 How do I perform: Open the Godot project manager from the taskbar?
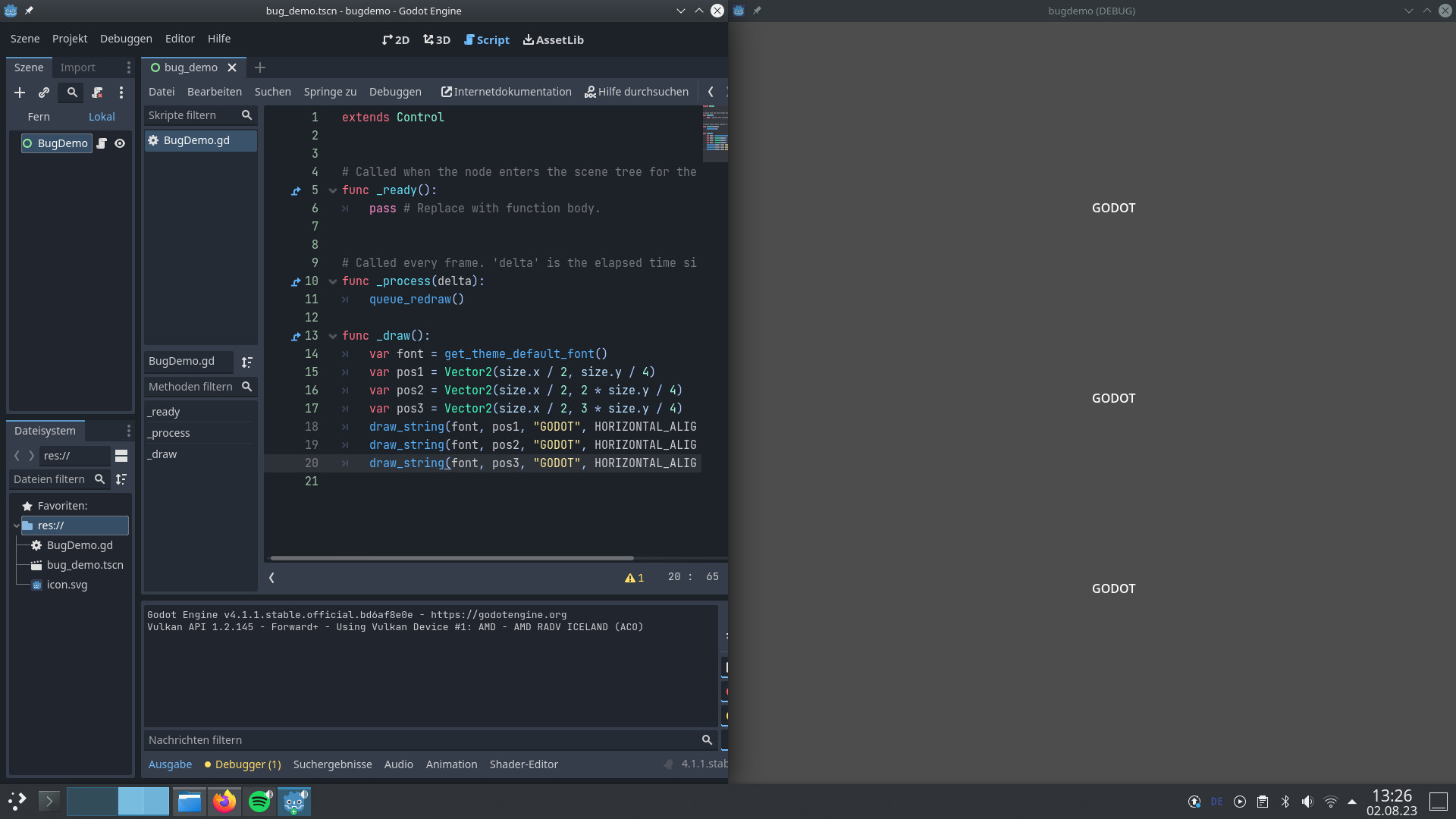point(294,801)
